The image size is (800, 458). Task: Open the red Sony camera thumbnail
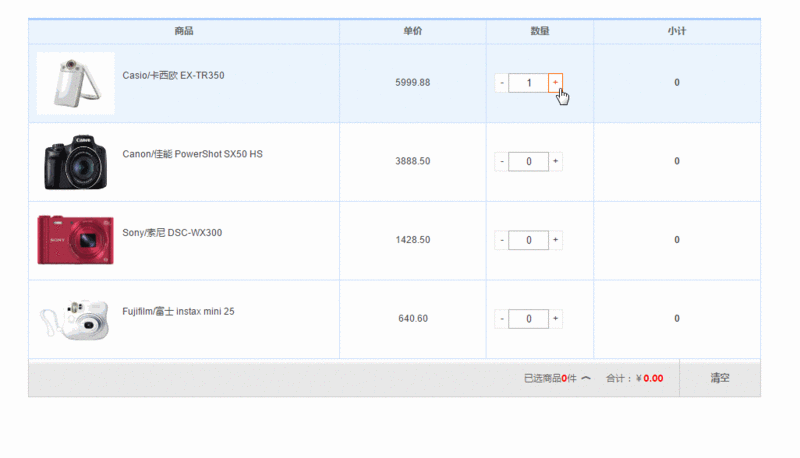[x=76, y=240]
